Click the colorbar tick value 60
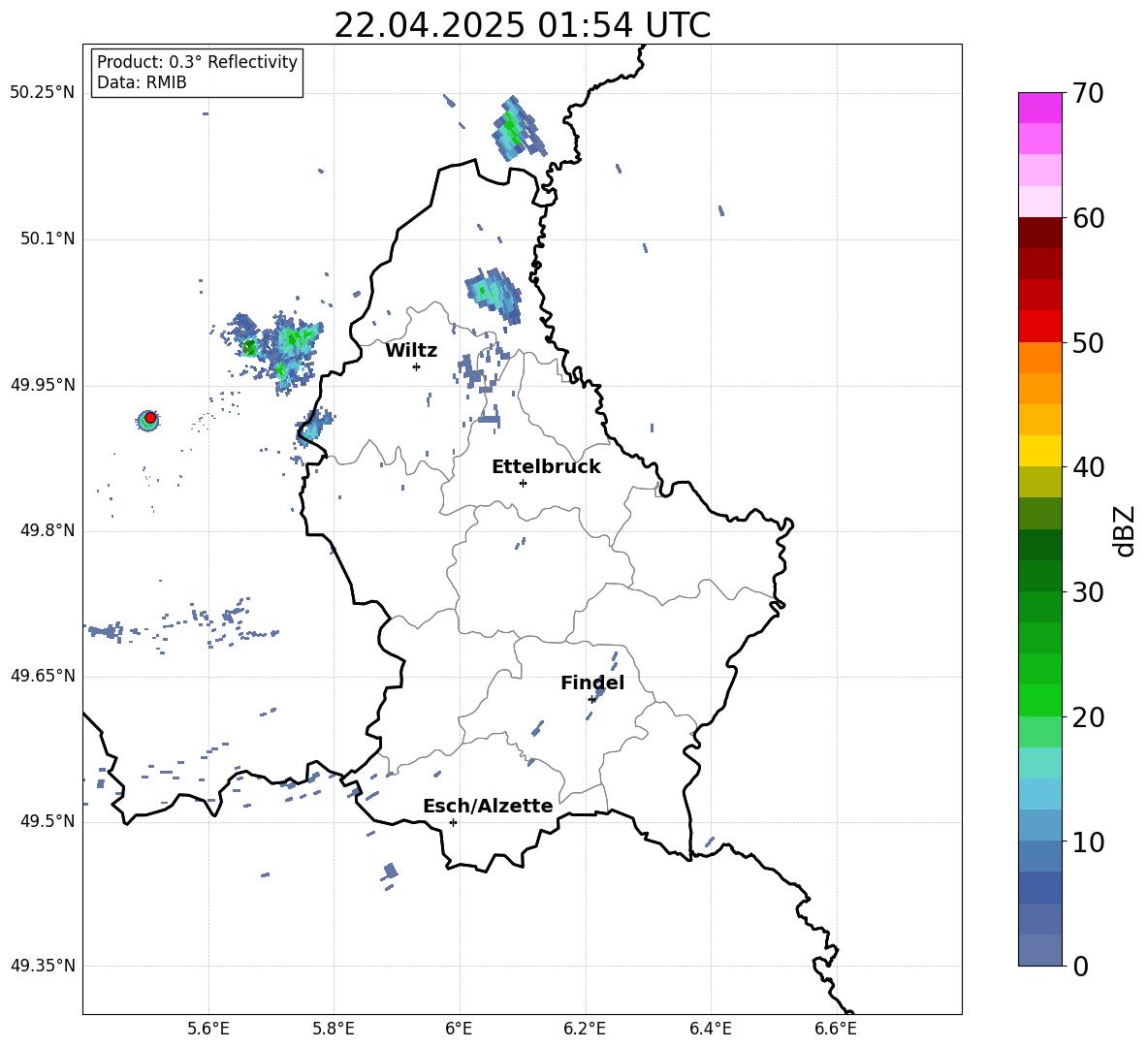The width and height of the screenshot is (1148, 1048). (x=1088, y=218)
